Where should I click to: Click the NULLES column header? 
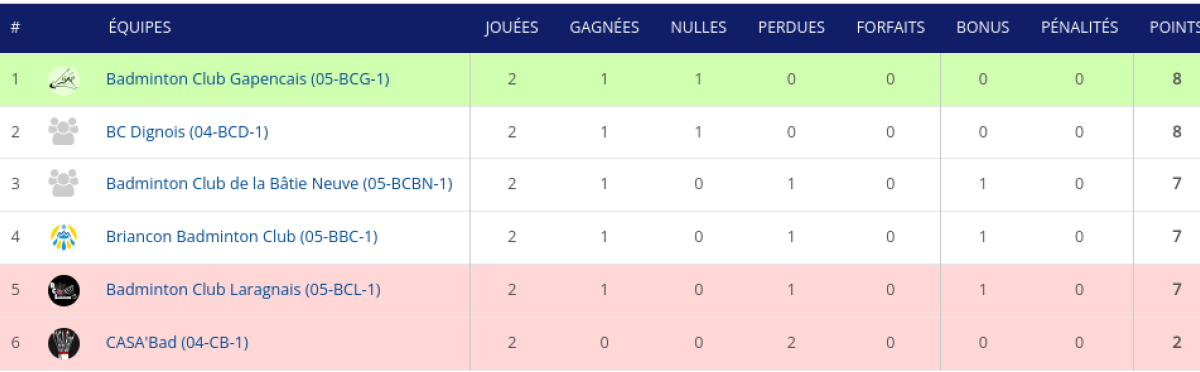click(x=698, y=28)
